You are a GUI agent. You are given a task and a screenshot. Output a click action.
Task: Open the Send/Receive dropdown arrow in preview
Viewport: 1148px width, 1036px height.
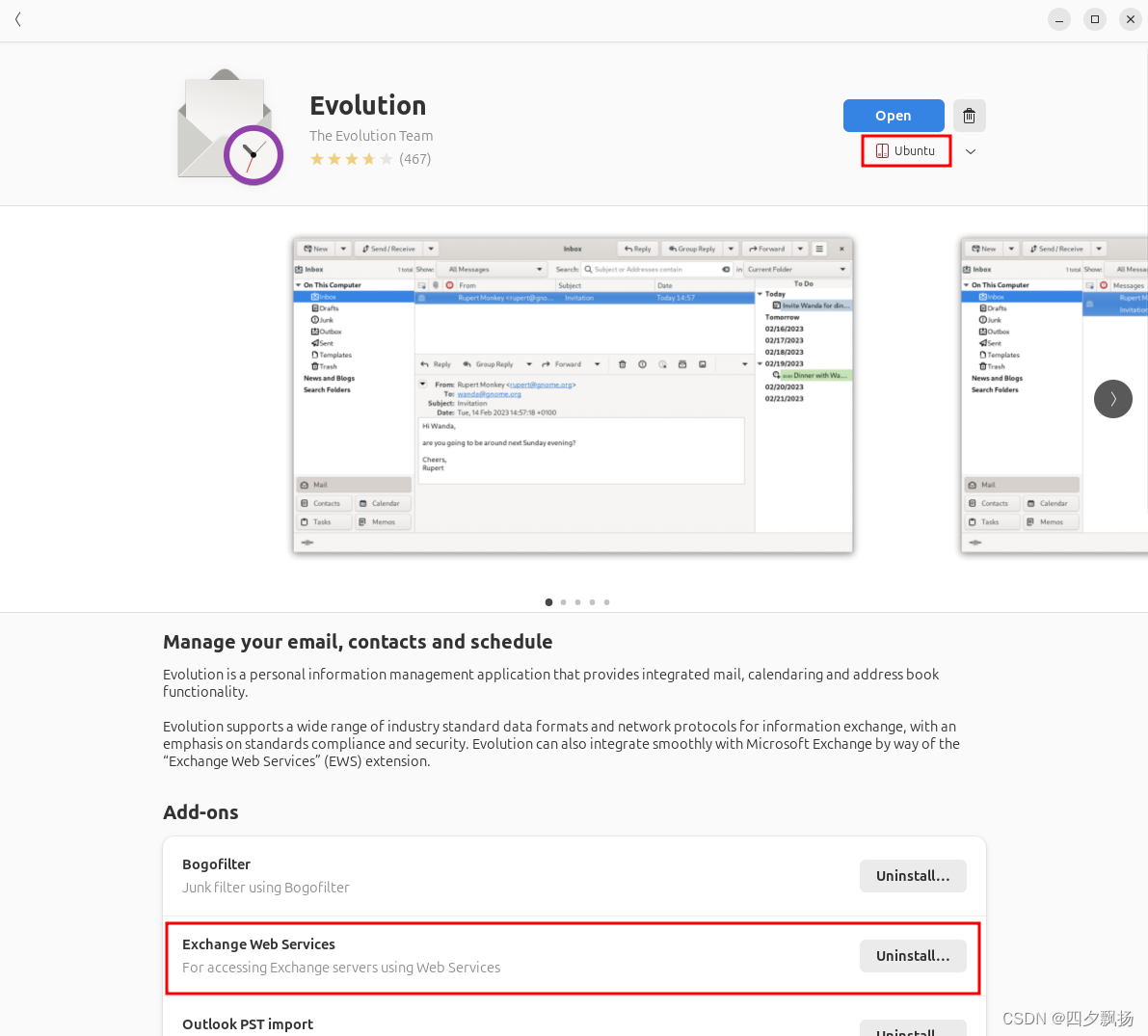(431, 248)
